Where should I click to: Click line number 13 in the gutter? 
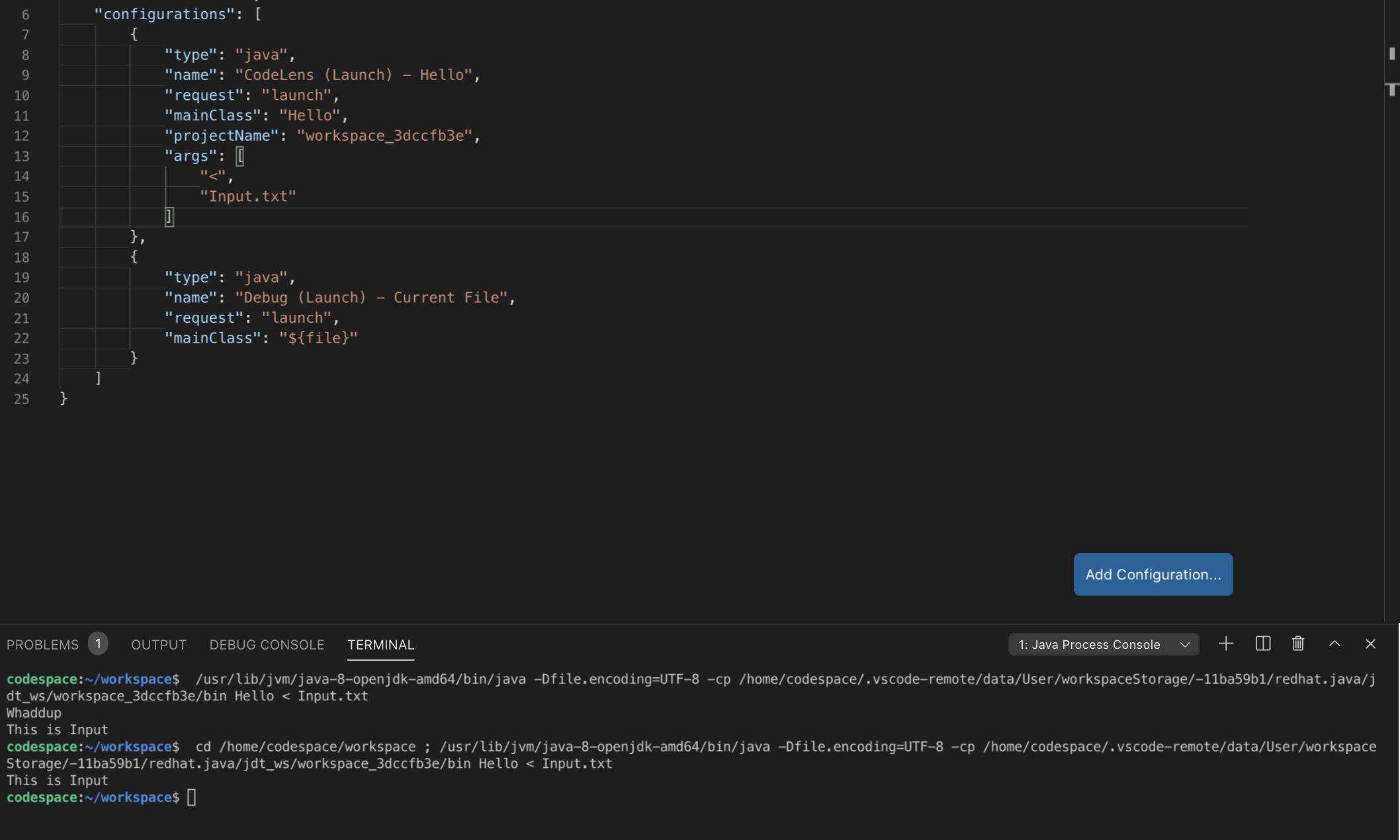pos(22,156)
